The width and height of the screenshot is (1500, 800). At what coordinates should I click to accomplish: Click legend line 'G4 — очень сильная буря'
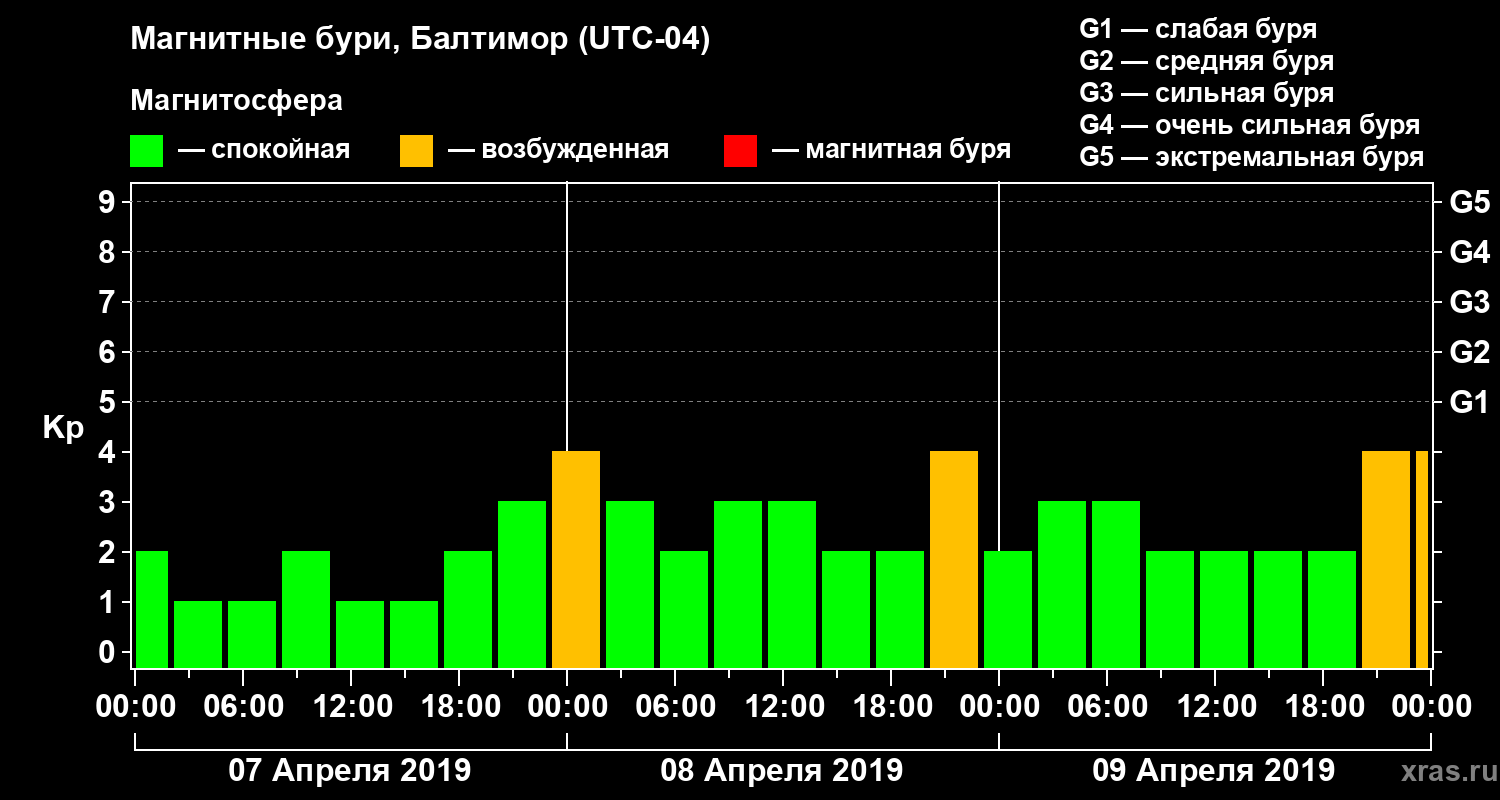coord(1250,125)
